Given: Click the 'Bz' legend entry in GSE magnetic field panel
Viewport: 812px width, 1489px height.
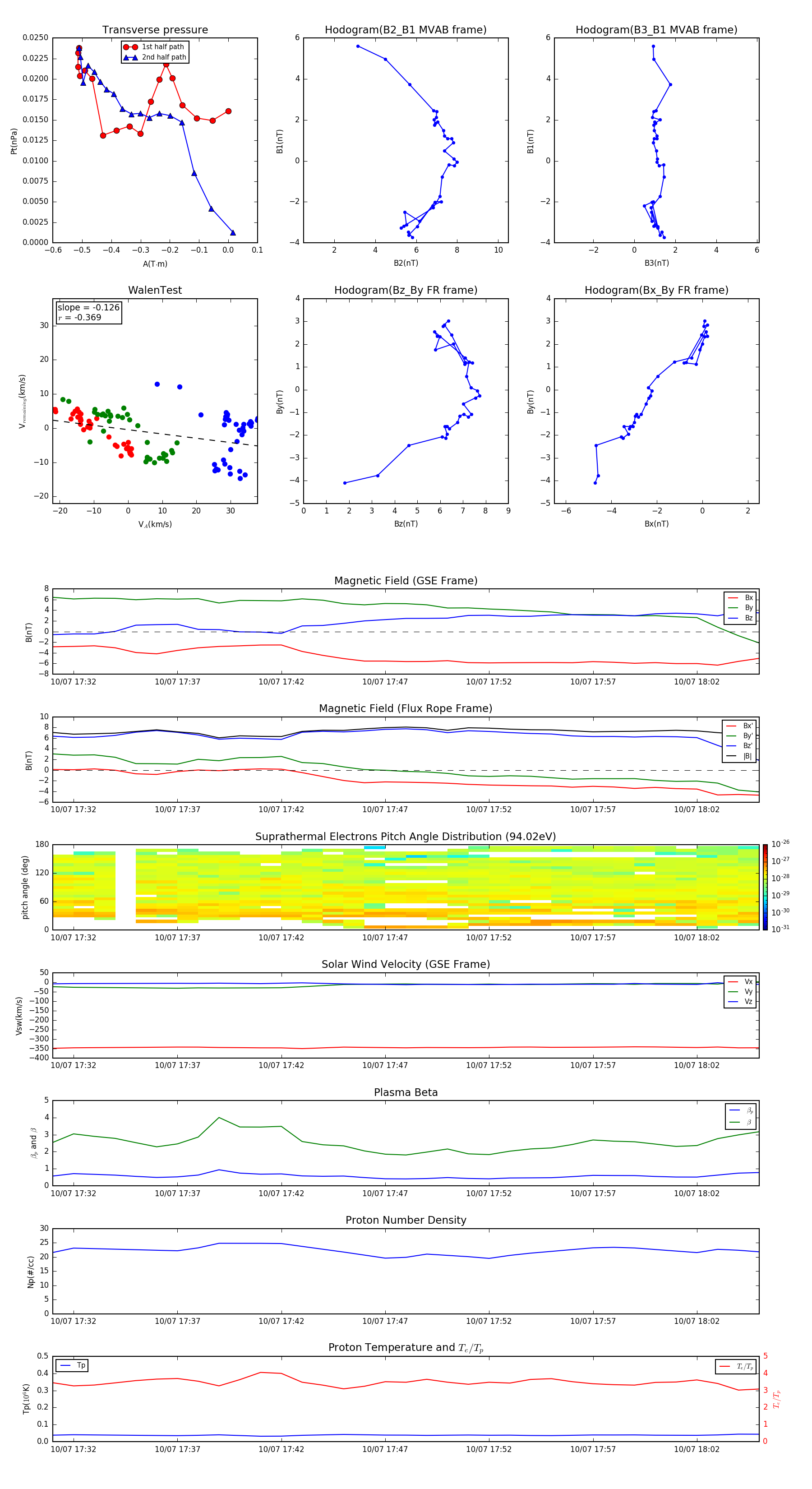Looking at the screenshot, I should (x=740, y=618).
